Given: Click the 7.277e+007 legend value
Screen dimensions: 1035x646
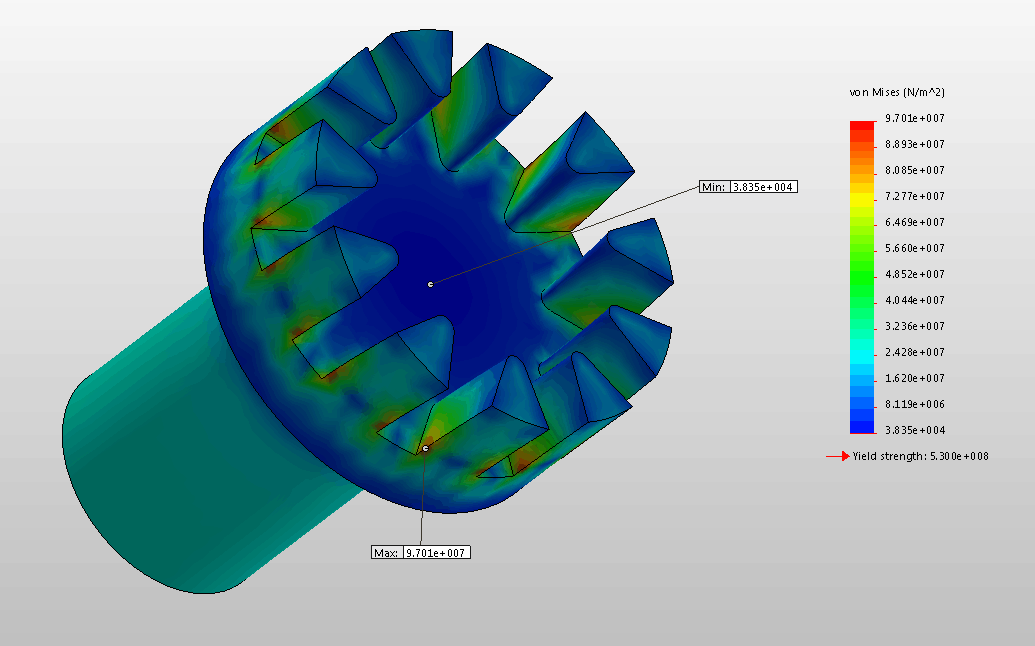Looking at the screenshot, I should [915, 196].
